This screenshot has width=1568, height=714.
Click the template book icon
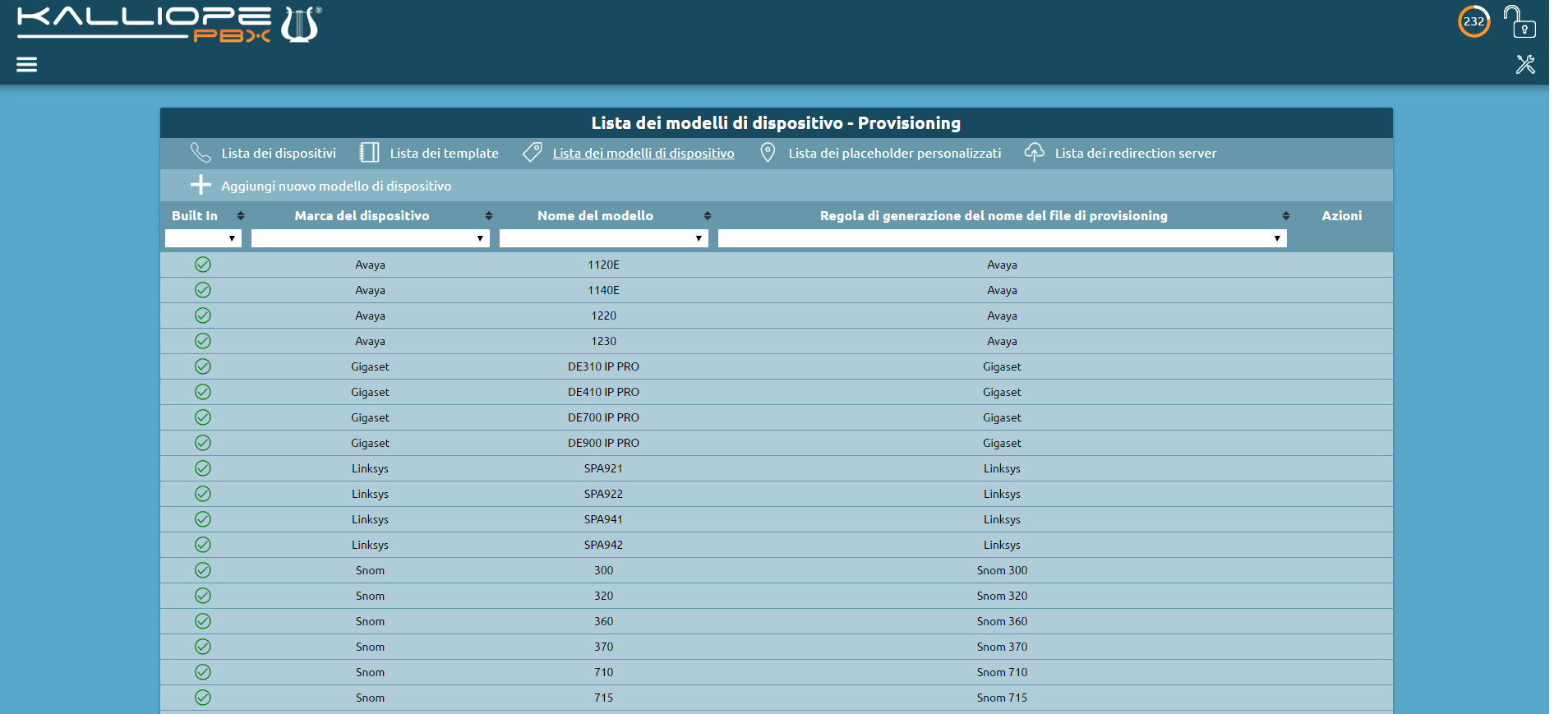369,153
